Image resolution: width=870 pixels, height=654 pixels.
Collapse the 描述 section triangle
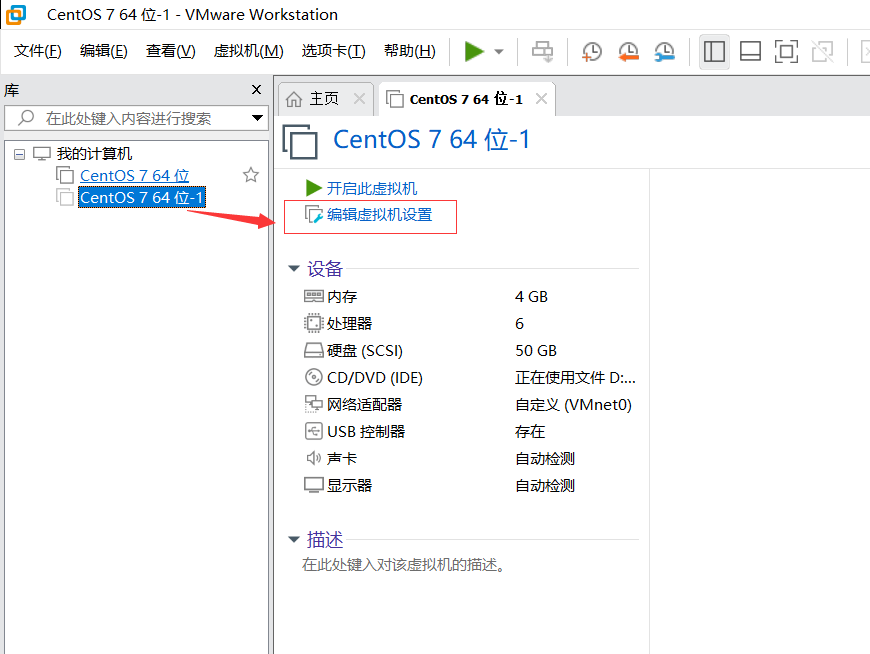pos(293,540)
